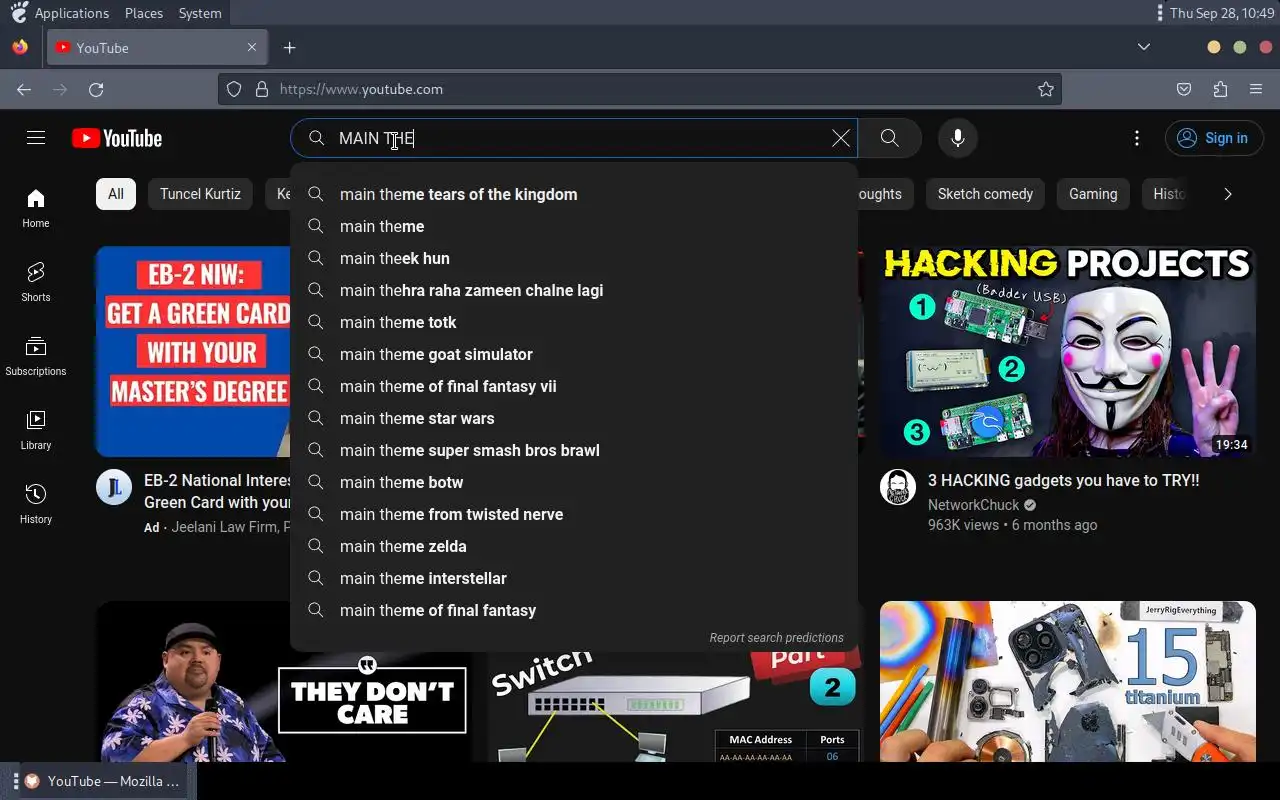
Task: Clear the search query with X
Action: (x=841, y=138)
